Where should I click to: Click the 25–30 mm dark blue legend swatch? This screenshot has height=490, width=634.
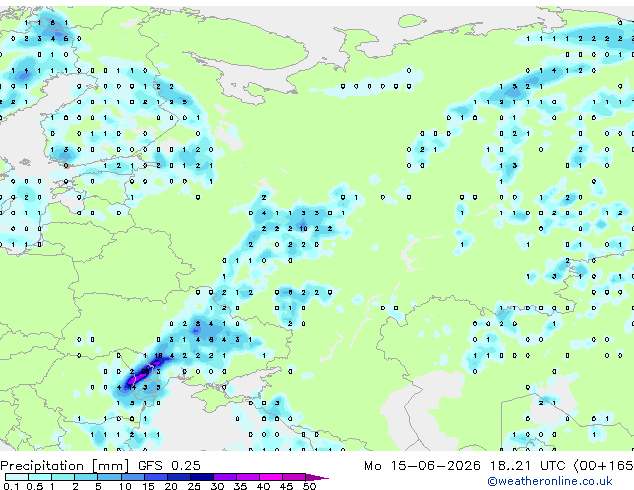(x=201, y=477)
